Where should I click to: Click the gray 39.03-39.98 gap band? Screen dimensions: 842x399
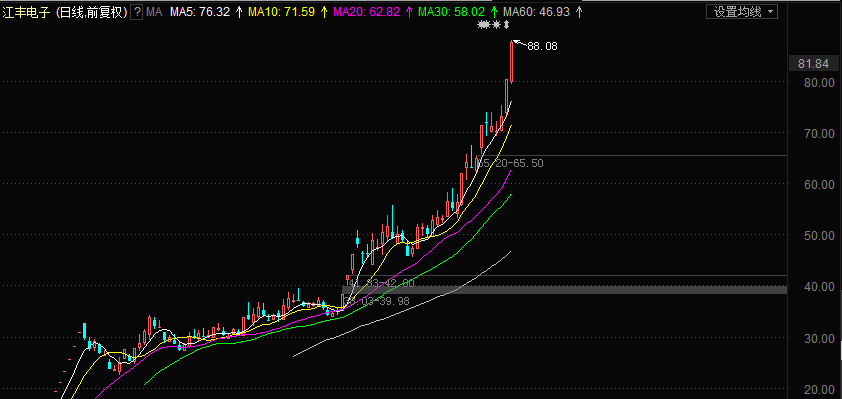click(564, 290)
